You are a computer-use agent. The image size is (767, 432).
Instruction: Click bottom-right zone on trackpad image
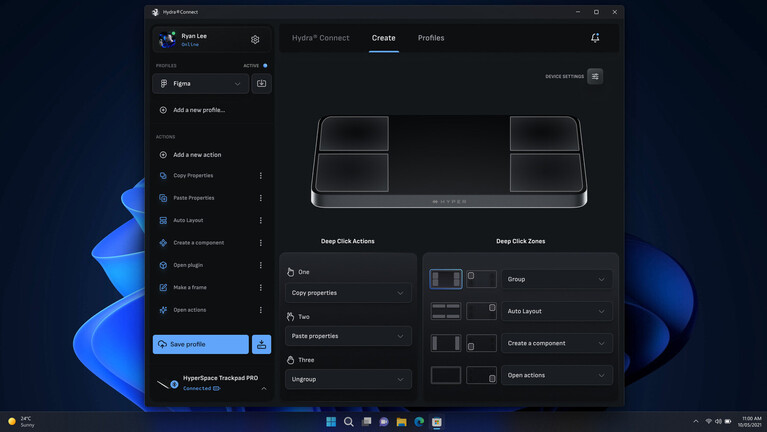546,173
